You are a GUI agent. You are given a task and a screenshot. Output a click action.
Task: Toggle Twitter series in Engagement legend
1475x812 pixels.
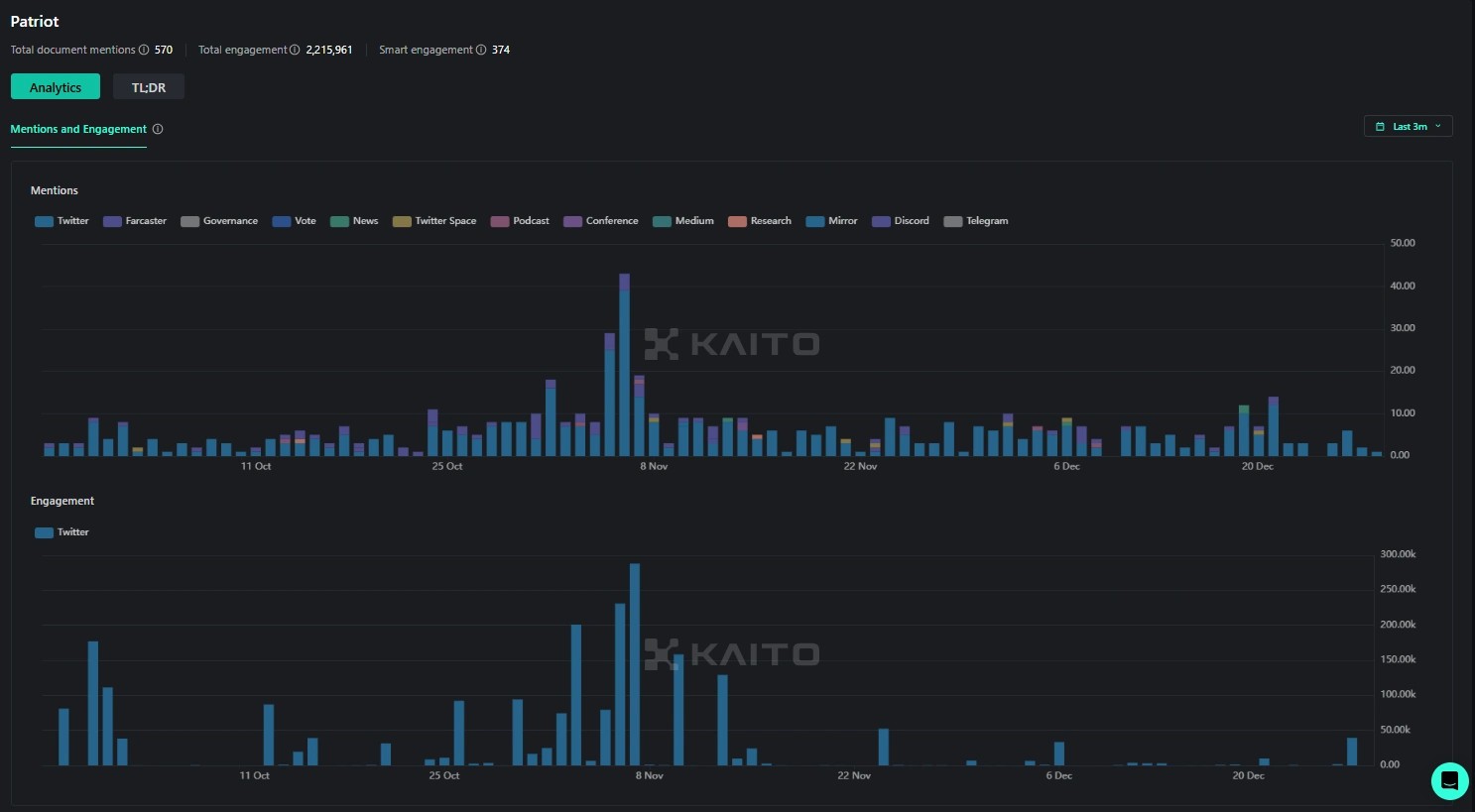coord(62,532)
